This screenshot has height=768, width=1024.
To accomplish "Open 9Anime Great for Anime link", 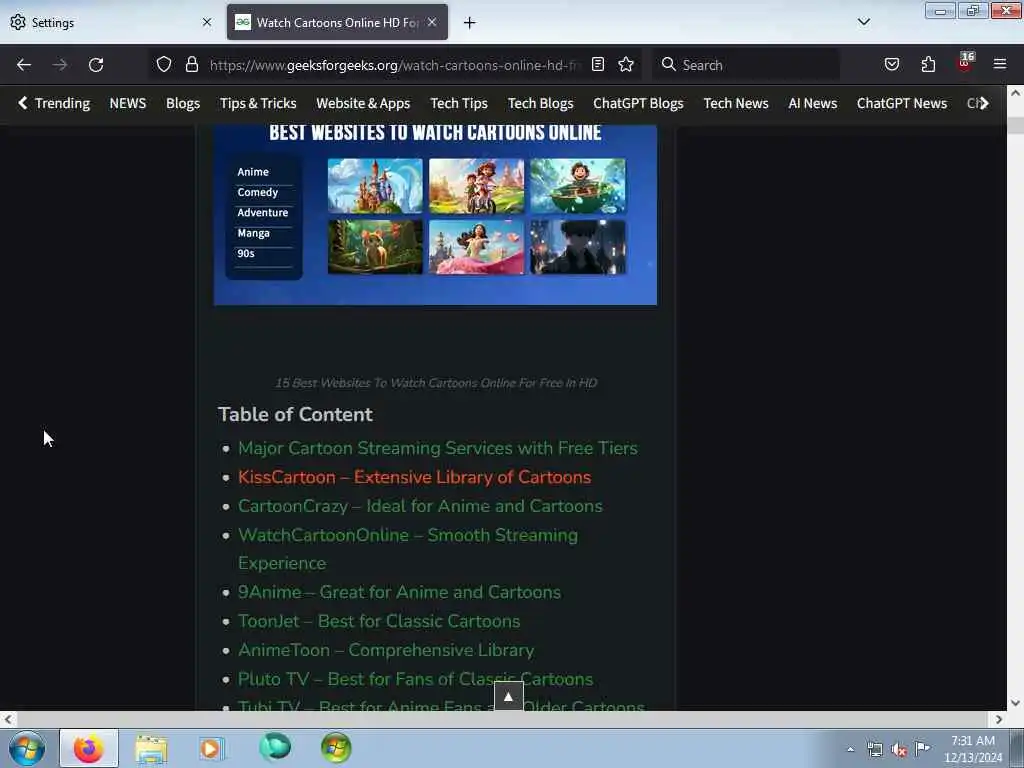I will click(399, 592).
